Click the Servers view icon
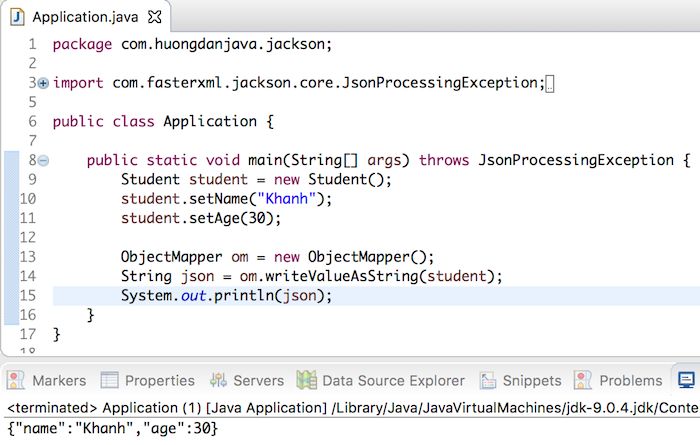Screen dimensions: 700x445 218,380
